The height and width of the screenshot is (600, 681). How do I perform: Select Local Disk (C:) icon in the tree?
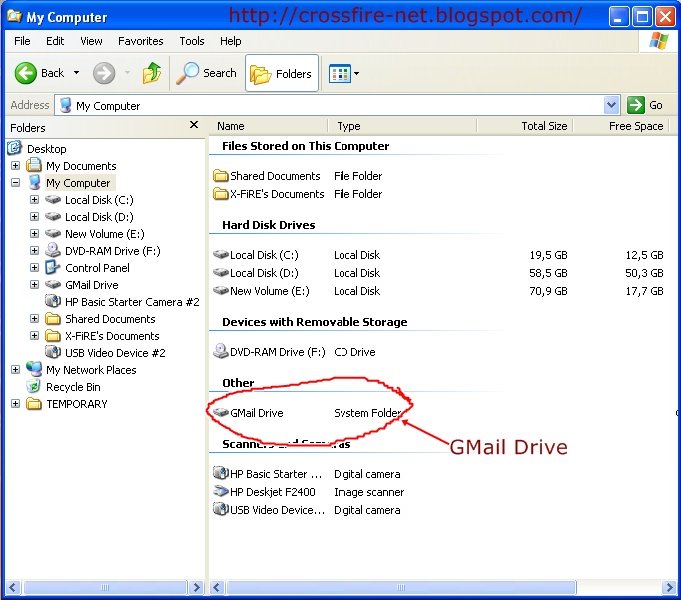(53, 199)
